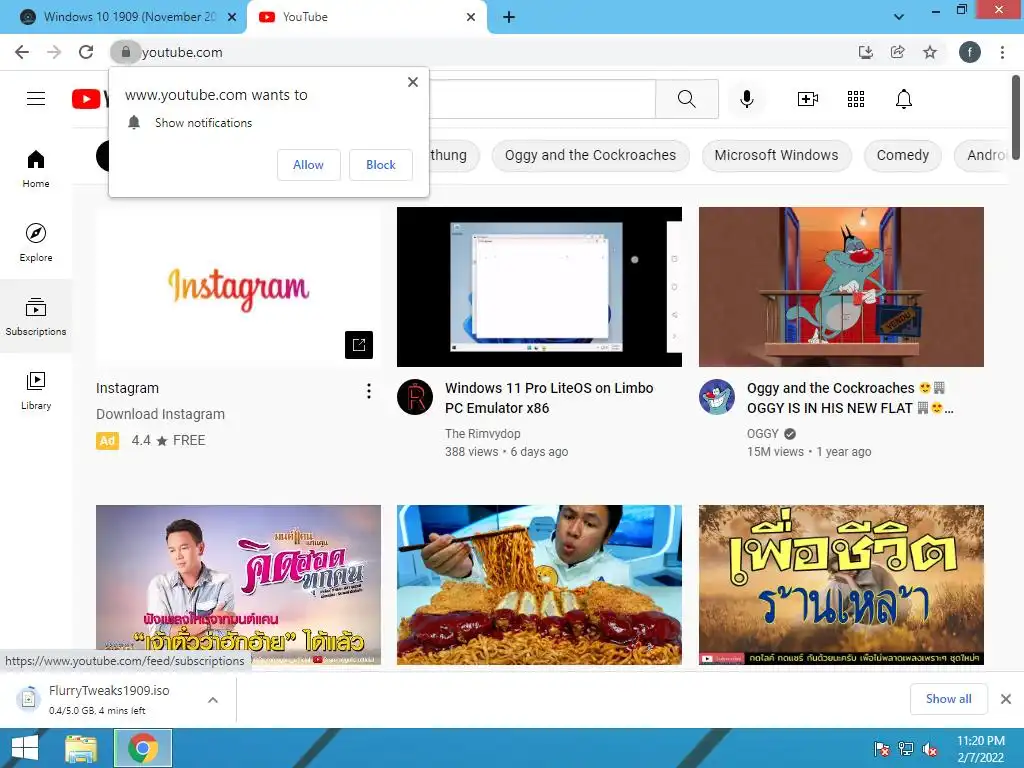Click the address bar URL youtube.com
Image resolution: width=1024 pixels, height=768 pixels.
coord(182,52)
